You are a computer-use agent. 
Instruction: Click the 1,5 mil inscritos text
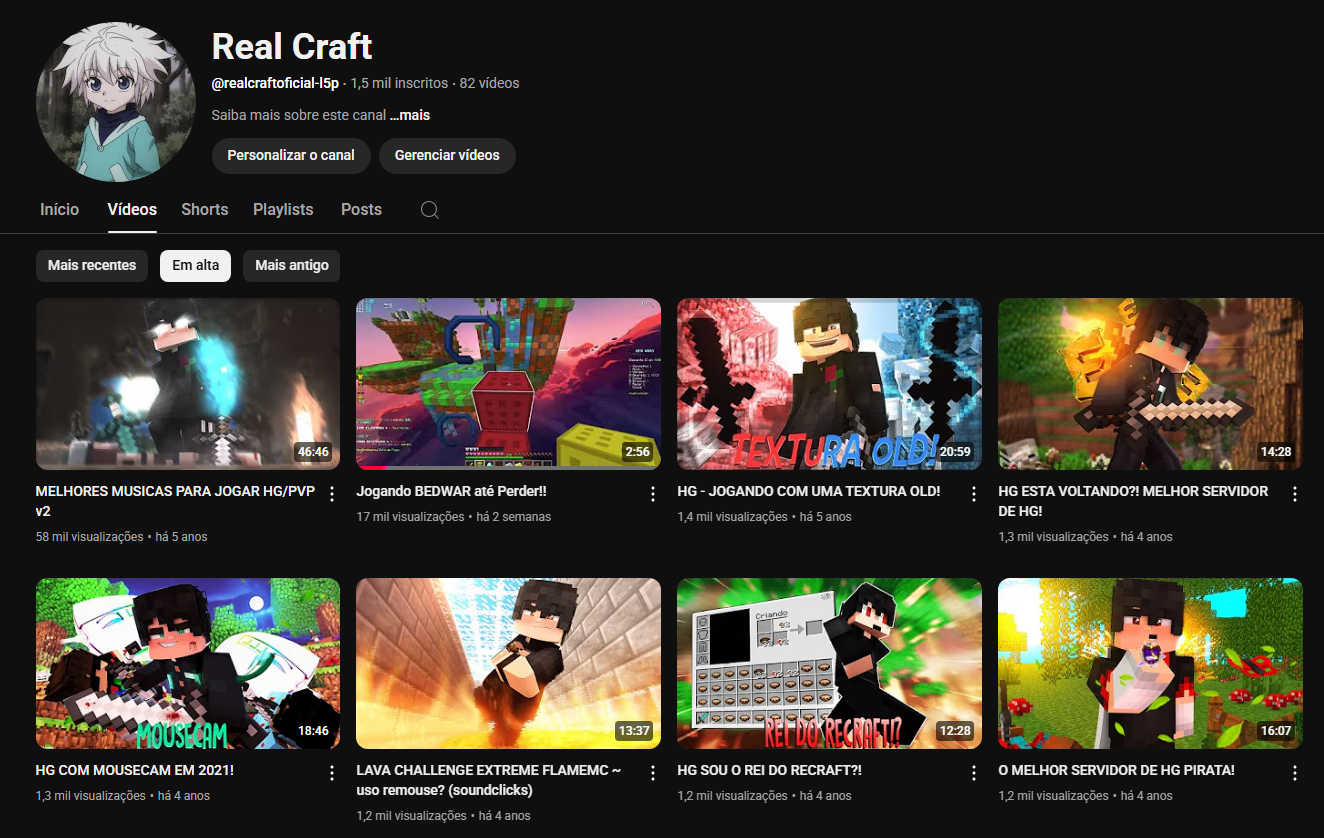coord(399,83)
